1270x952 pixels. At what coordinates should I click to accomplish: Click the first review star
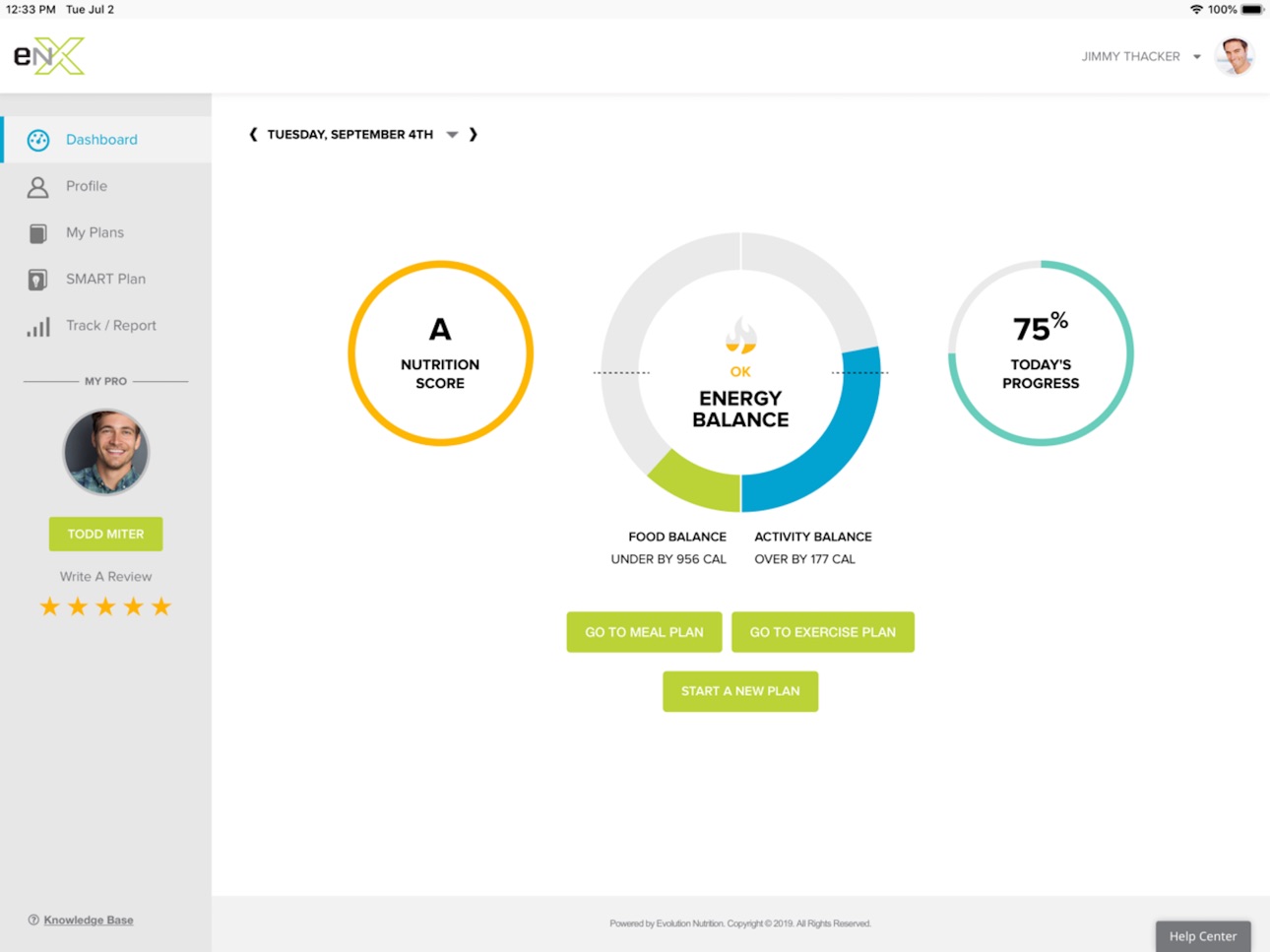49,606
